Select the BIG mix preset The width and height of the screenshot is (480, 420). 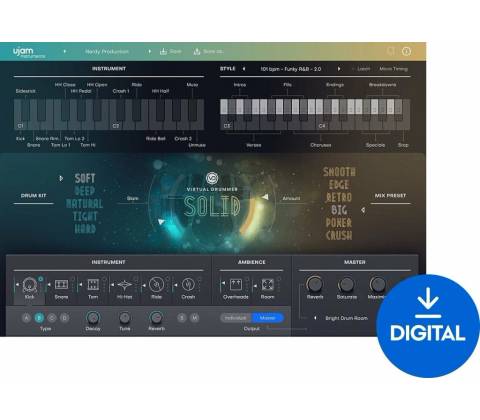[339, 210]
